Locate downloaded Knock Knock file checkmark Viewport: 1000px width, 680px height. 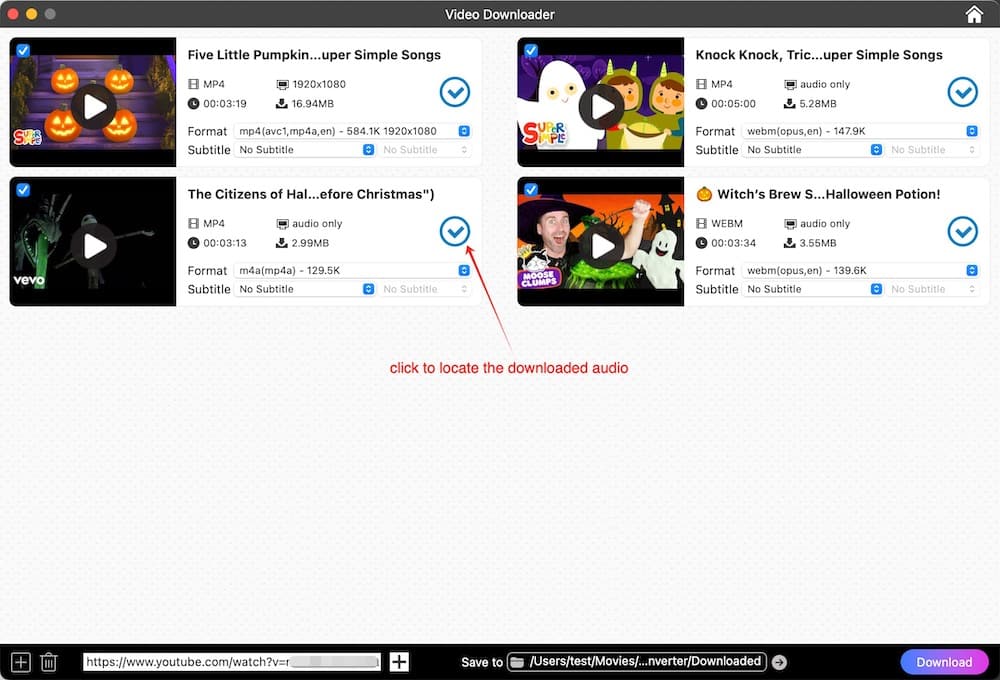[x=962, y=92]
